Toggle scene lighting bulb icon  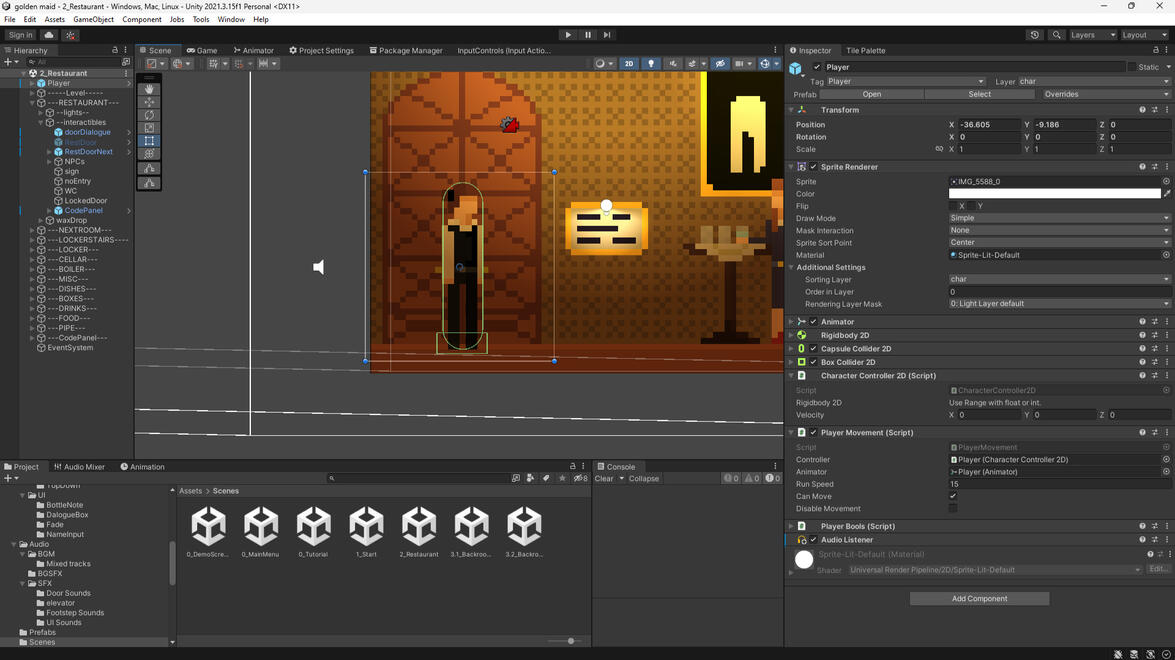(651, 64)
